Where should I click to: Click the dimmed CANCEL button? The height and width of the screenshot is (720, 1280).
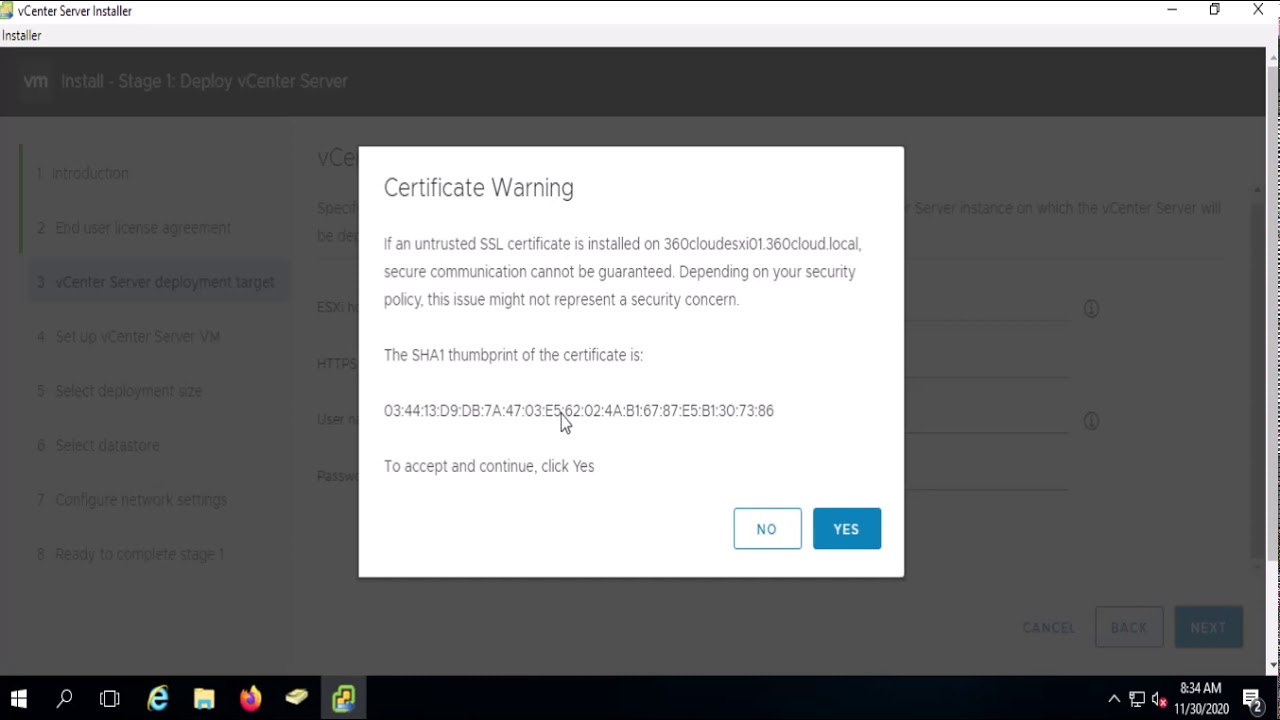[x=1048, y=628]
